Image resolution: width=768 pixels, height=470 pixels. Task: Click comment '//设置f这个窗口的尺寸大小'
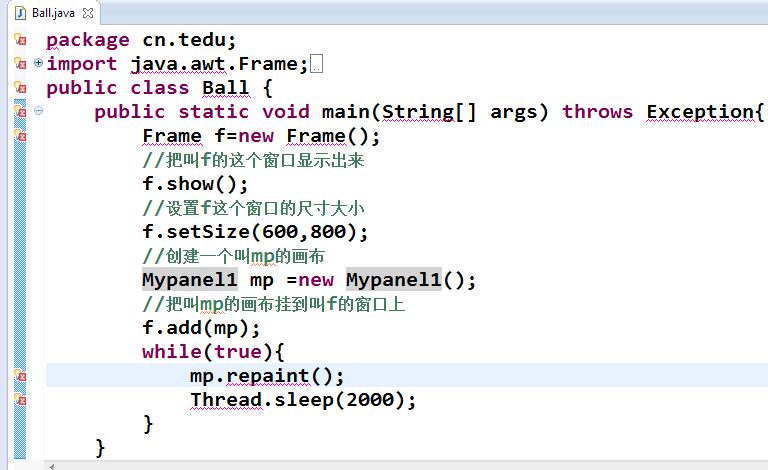click(x=253, y=208)
